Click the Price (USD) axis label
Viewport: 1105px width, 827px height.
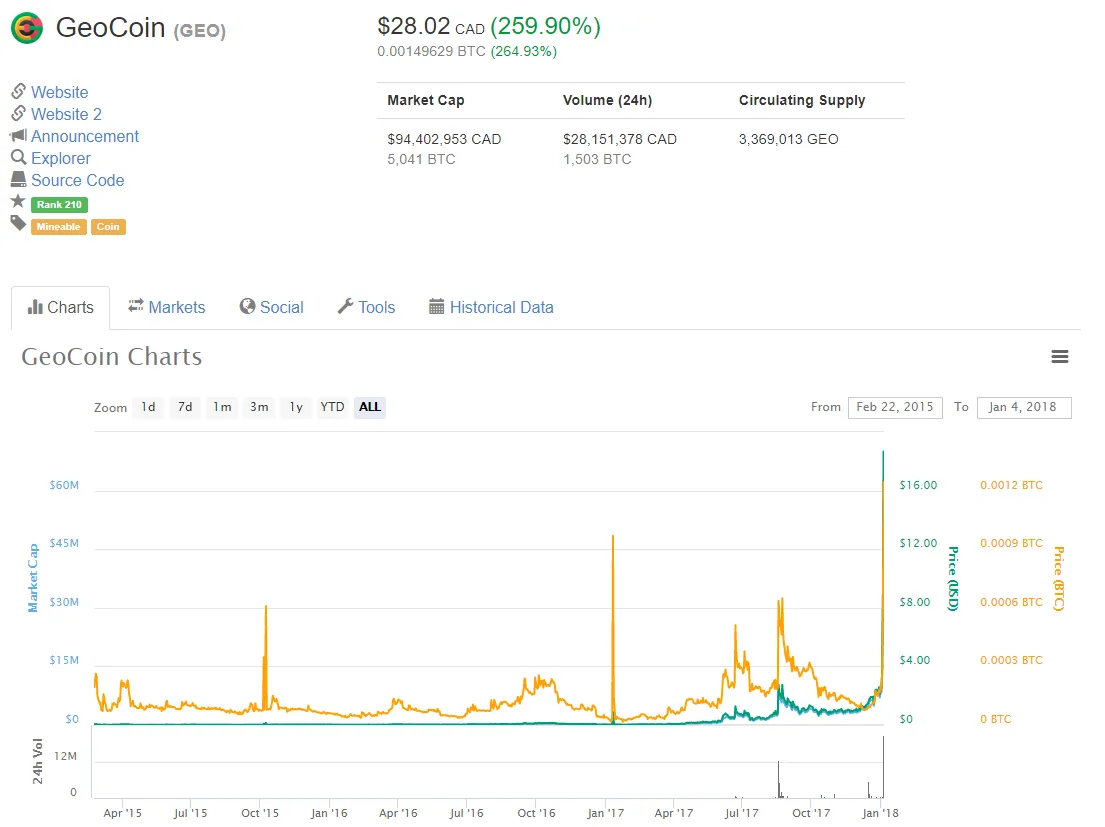953,578
